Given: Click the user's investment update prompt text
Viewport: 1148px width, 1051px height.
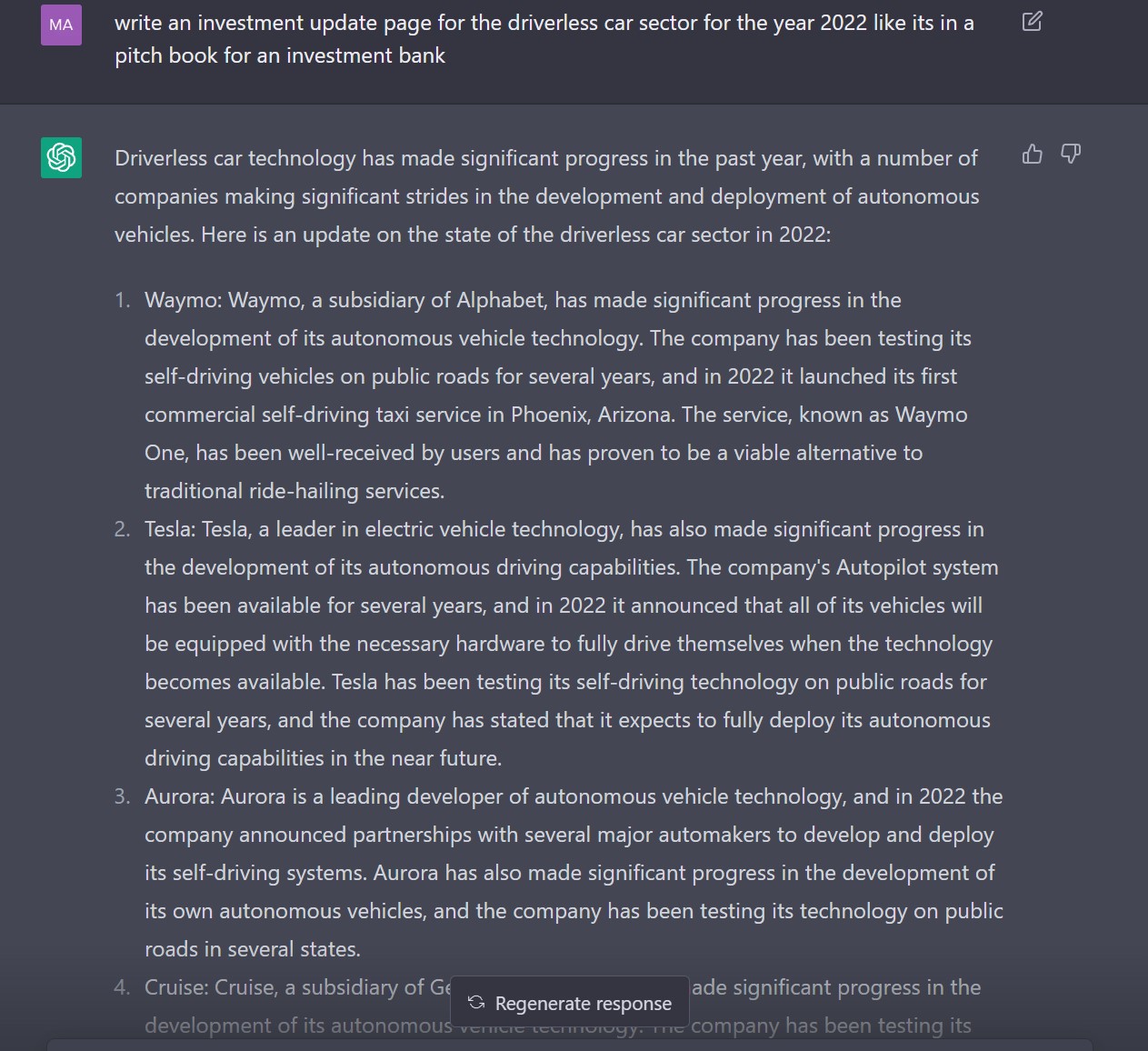Looking at the screenshot, I should point(544,39).
